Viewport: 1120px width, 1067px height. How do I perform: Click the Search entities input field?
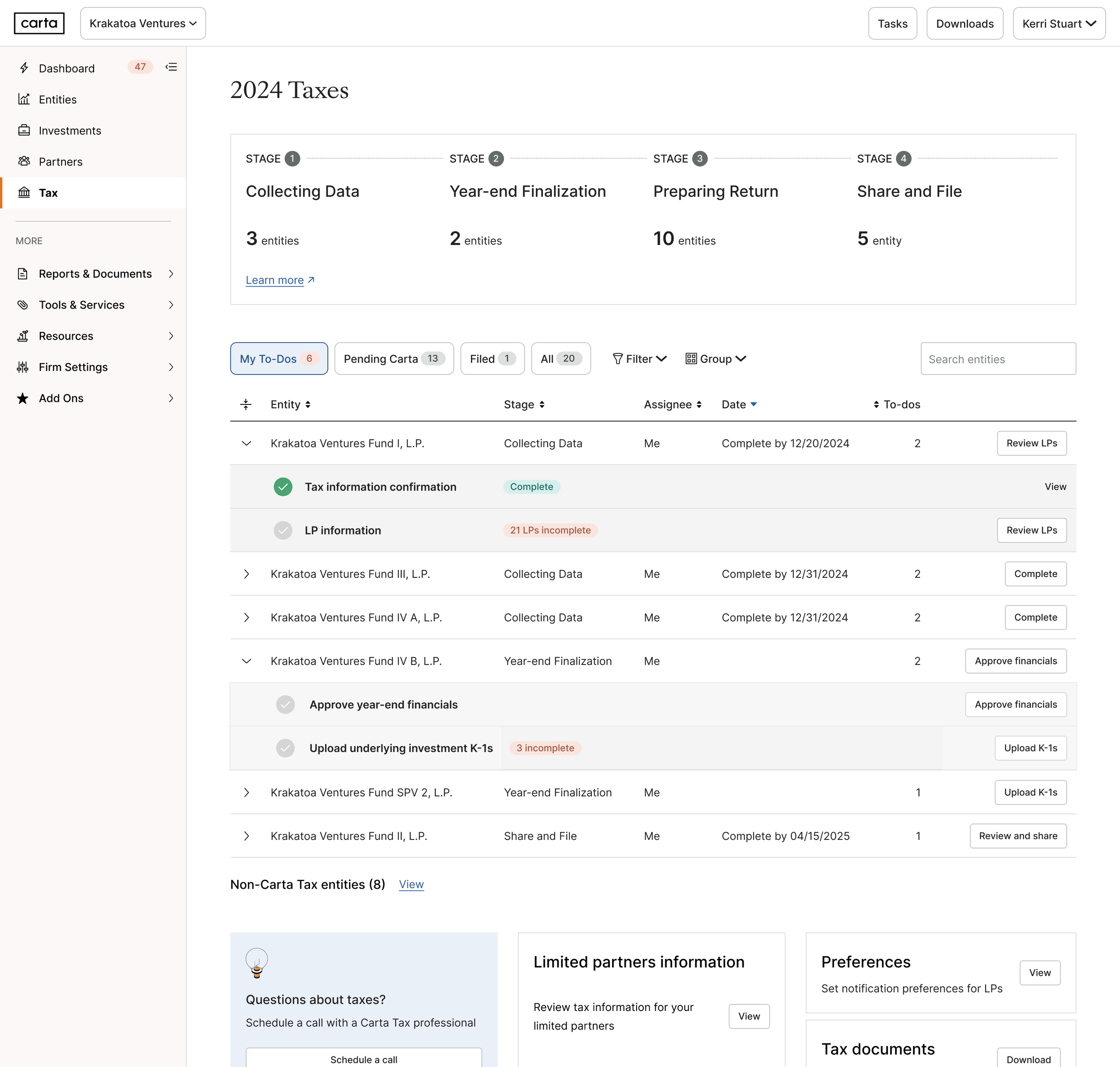(998, 359)
